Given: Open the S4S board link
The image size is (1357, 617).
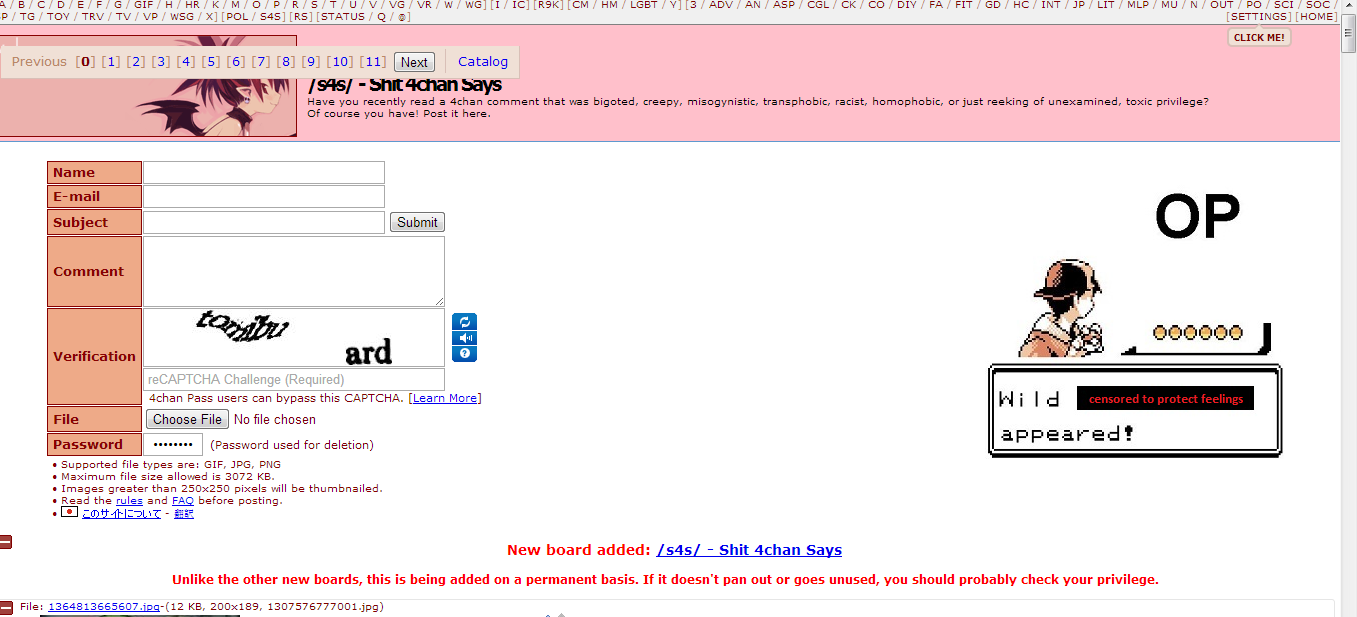Looking at the screenshot, I should click(x=271, y=17).
